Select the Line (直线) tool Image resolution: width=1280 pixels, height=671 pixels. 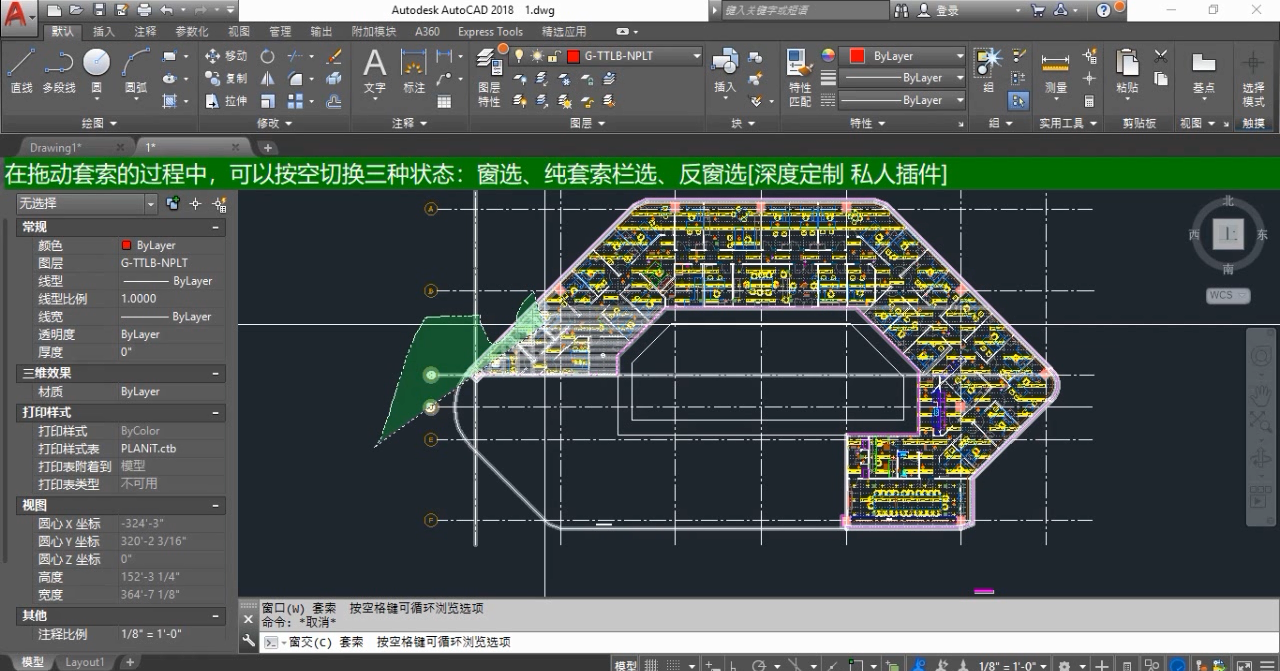pos(21,72)
